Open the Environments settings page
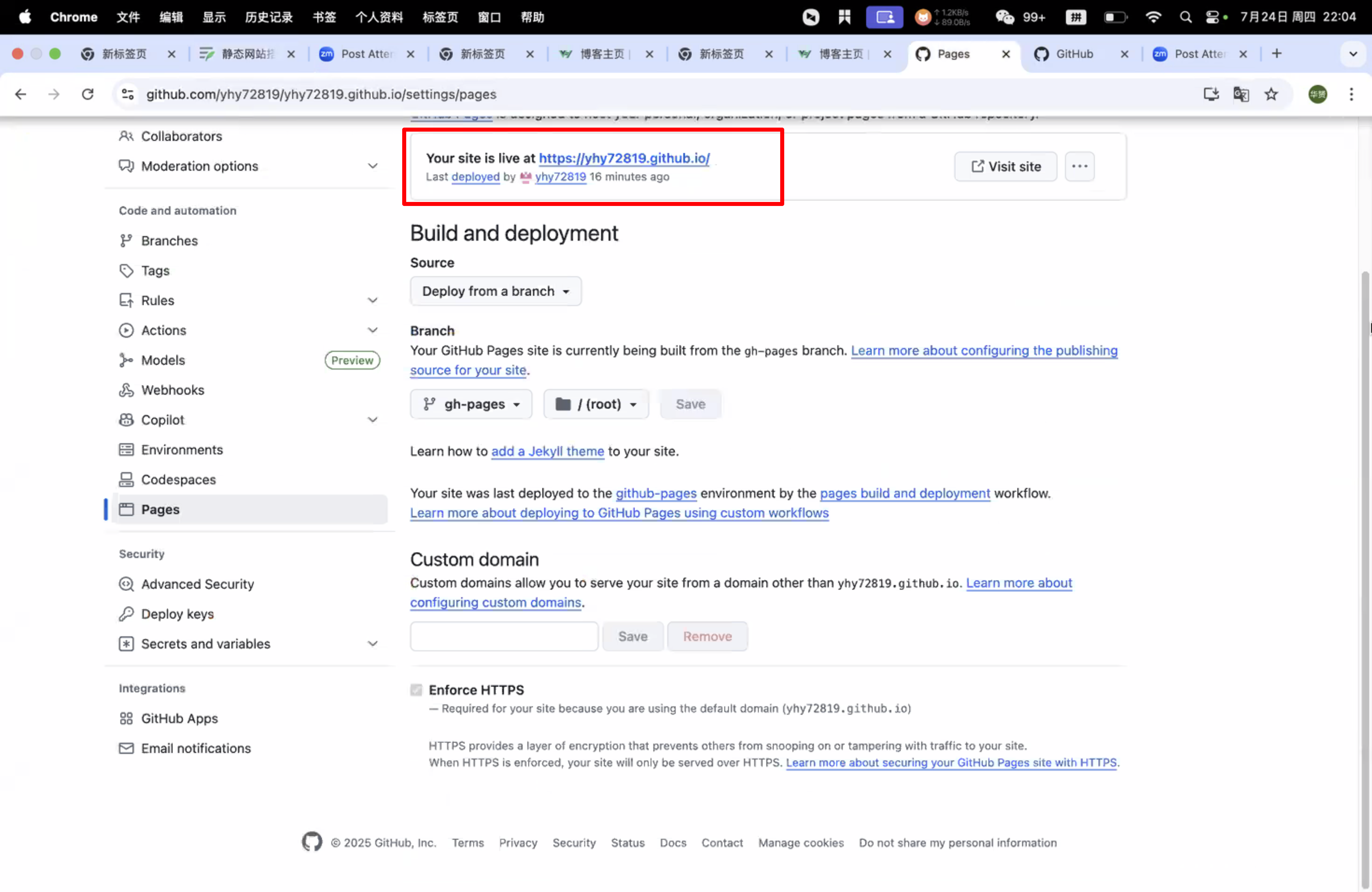The height and width of the screenshot is (892, 1372). [182, 449]
